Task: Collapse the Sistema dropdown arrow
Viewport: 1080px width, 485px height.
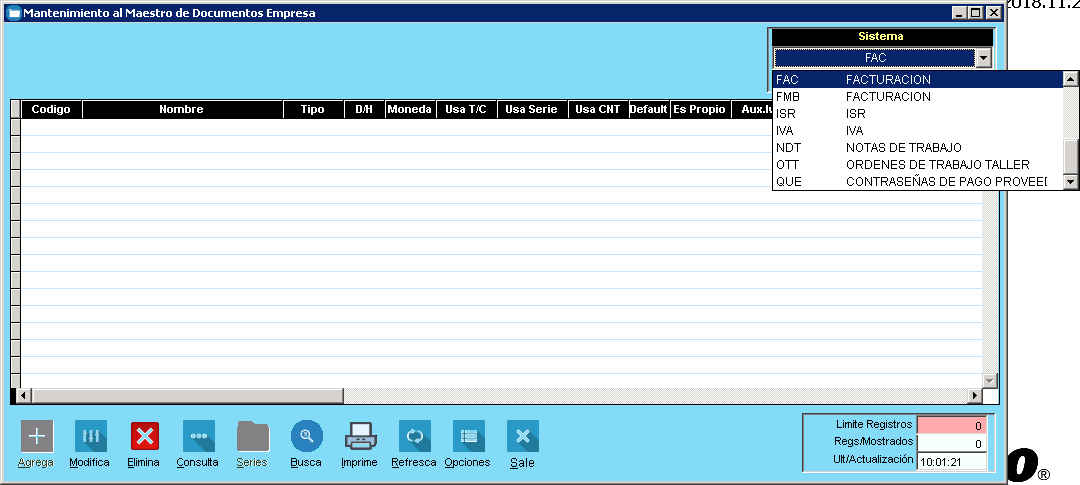Action: [983, 58]
